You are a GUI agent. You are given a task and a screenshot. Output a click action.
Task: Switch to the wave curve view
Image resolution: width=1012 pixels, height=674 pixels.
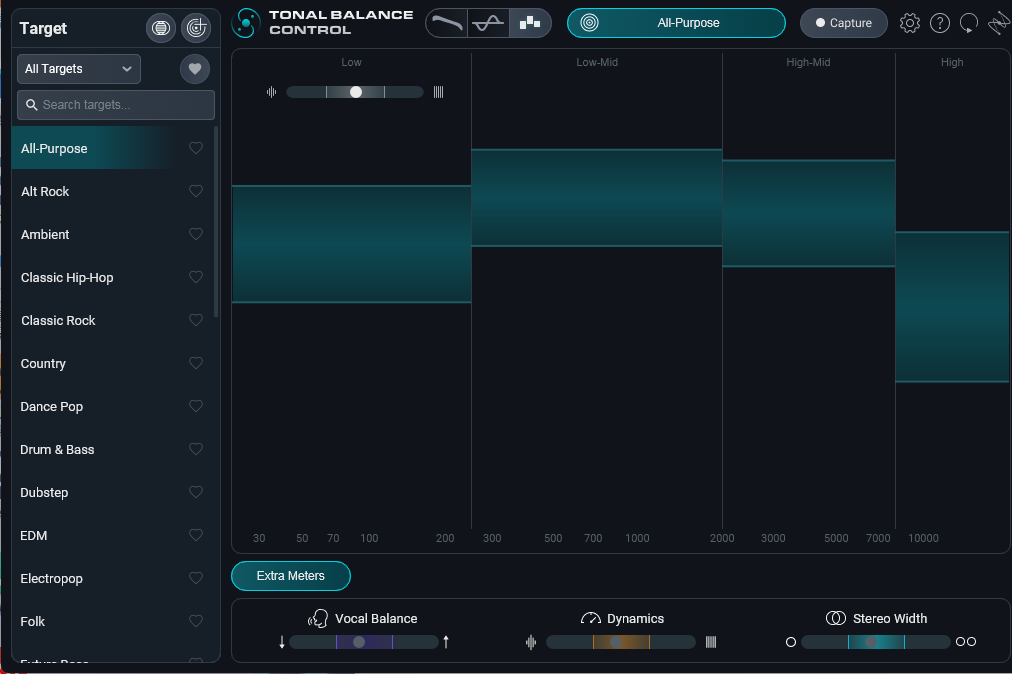click(x=488, y=23)
